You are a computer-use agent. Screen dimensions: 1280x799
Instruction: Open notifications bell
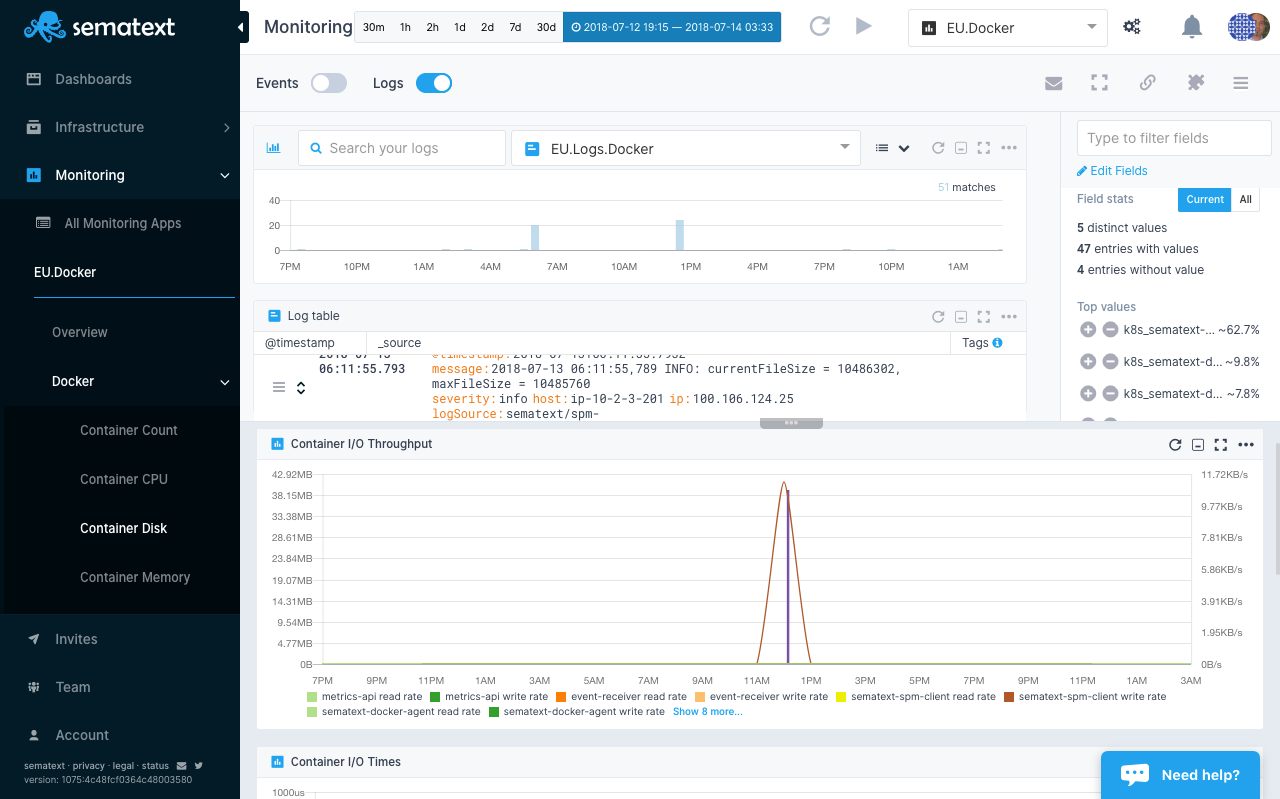1192,27
